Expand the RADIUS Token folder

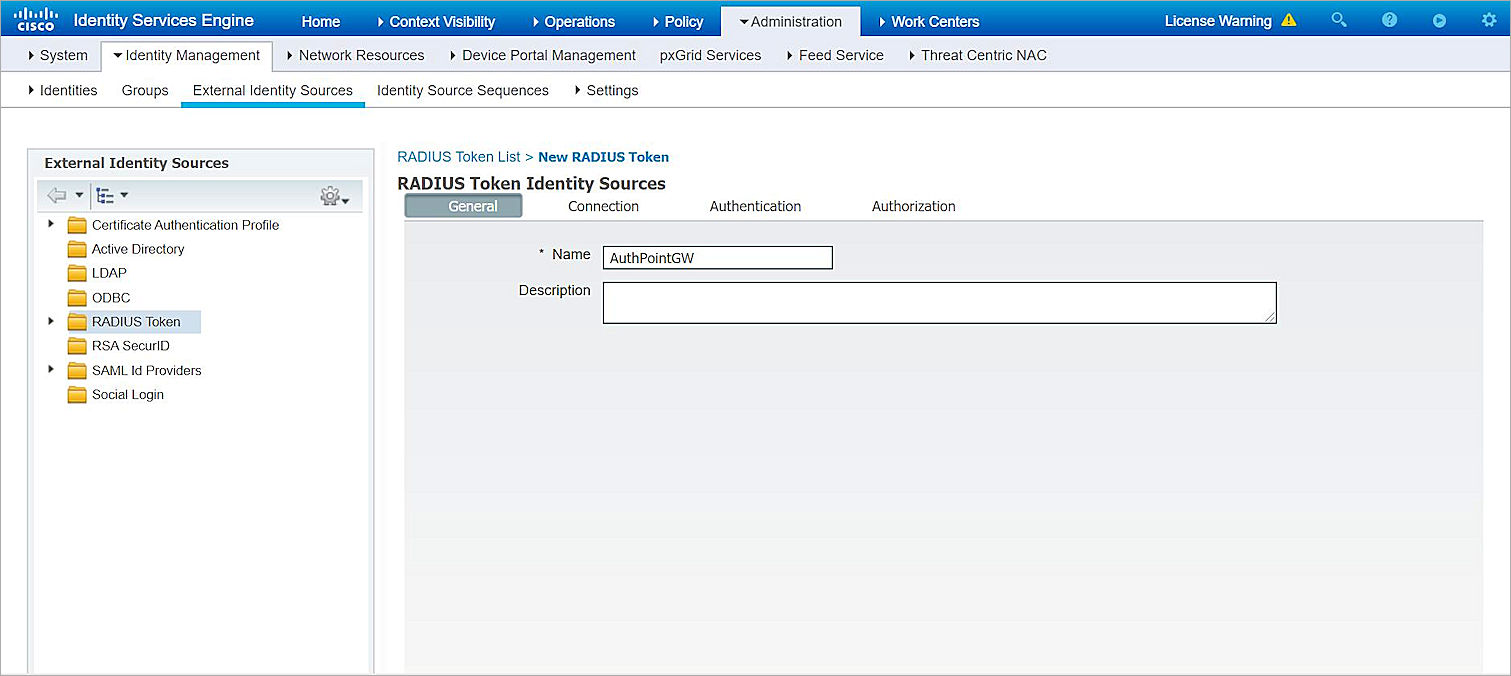pyautogui.click(x=51, y=321)
